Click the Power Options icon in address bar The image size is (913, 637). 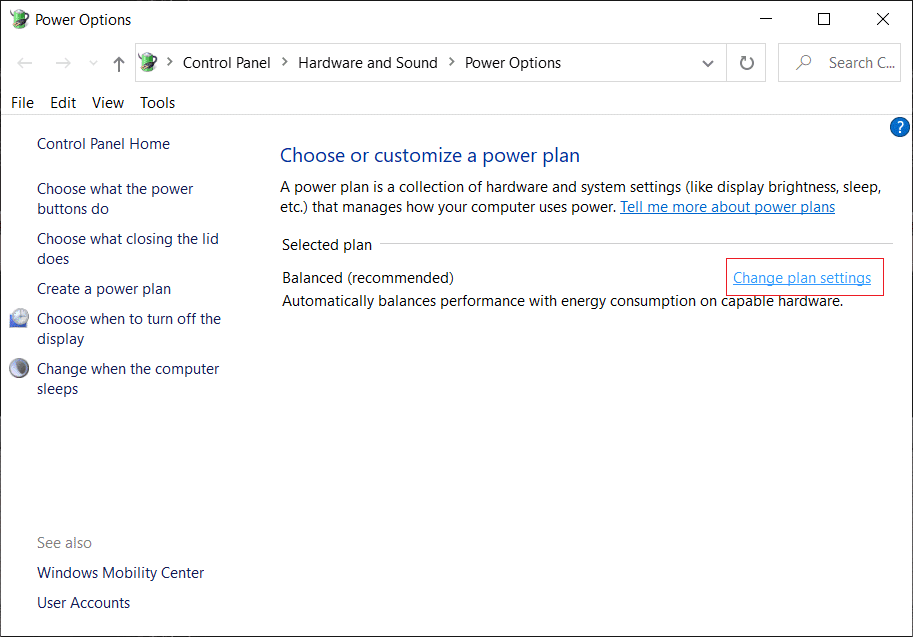coord(149,62)
